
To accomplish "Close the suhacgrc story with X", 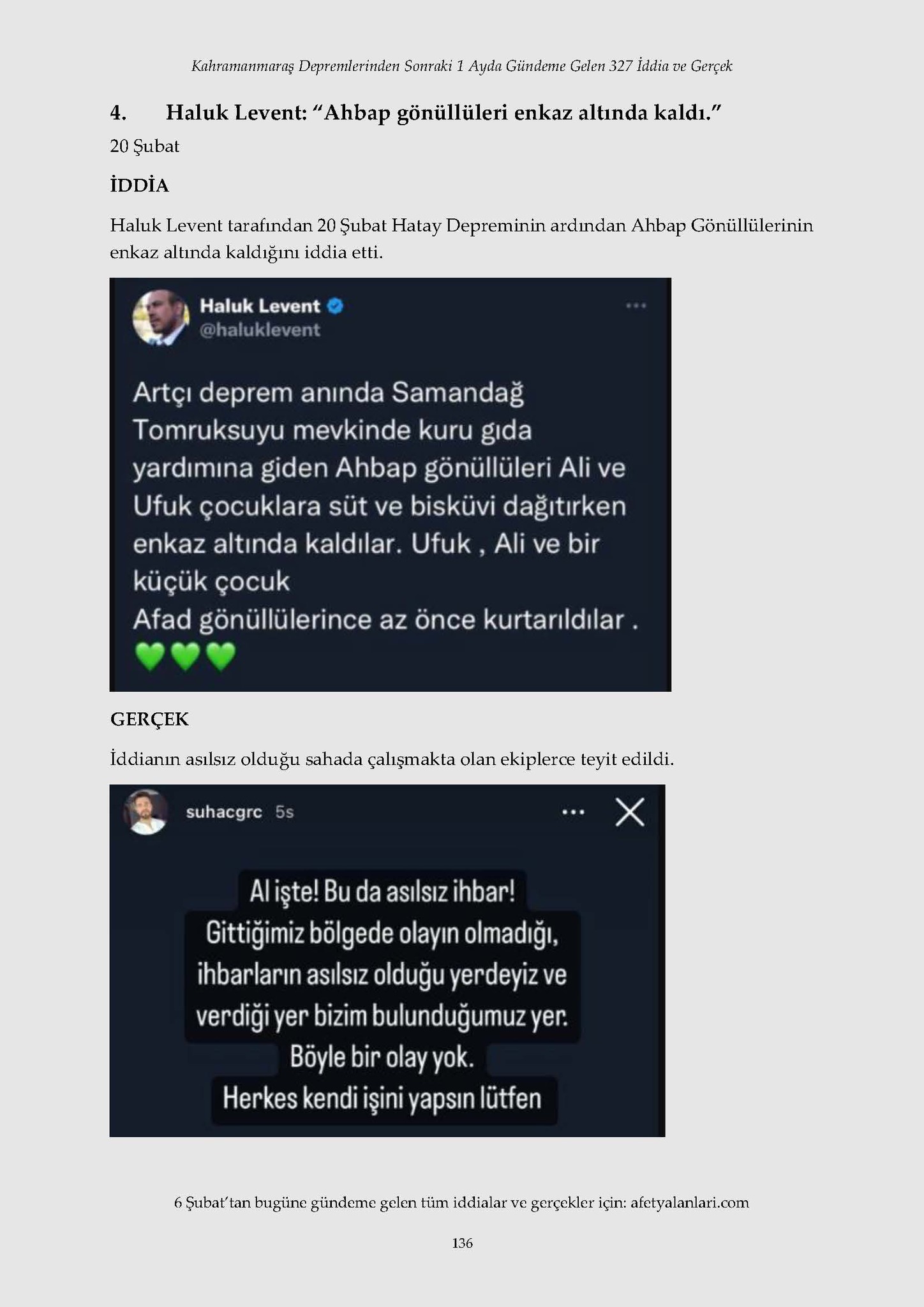I will tap(630, 812).
